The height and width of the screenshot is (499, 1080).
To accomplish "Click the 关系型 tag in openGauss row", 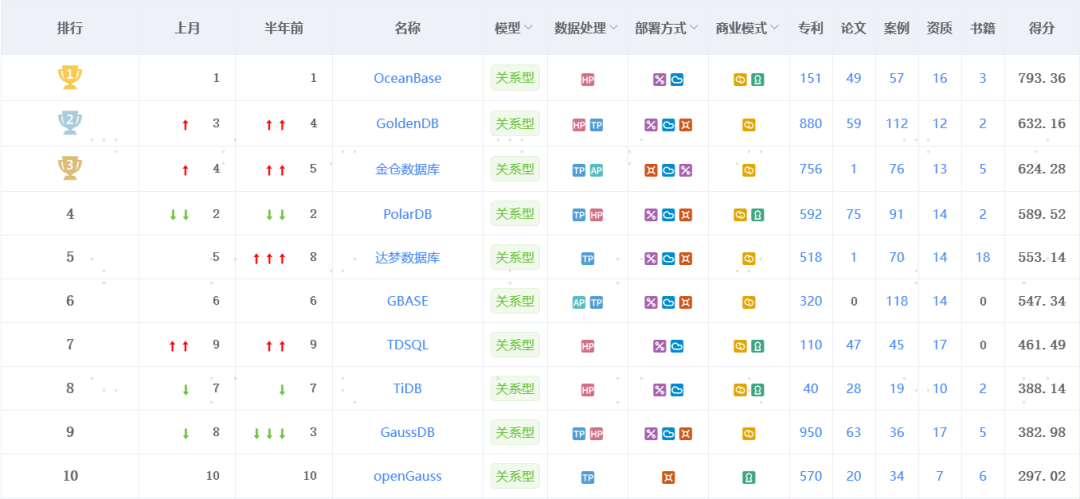I will (515, 476).
